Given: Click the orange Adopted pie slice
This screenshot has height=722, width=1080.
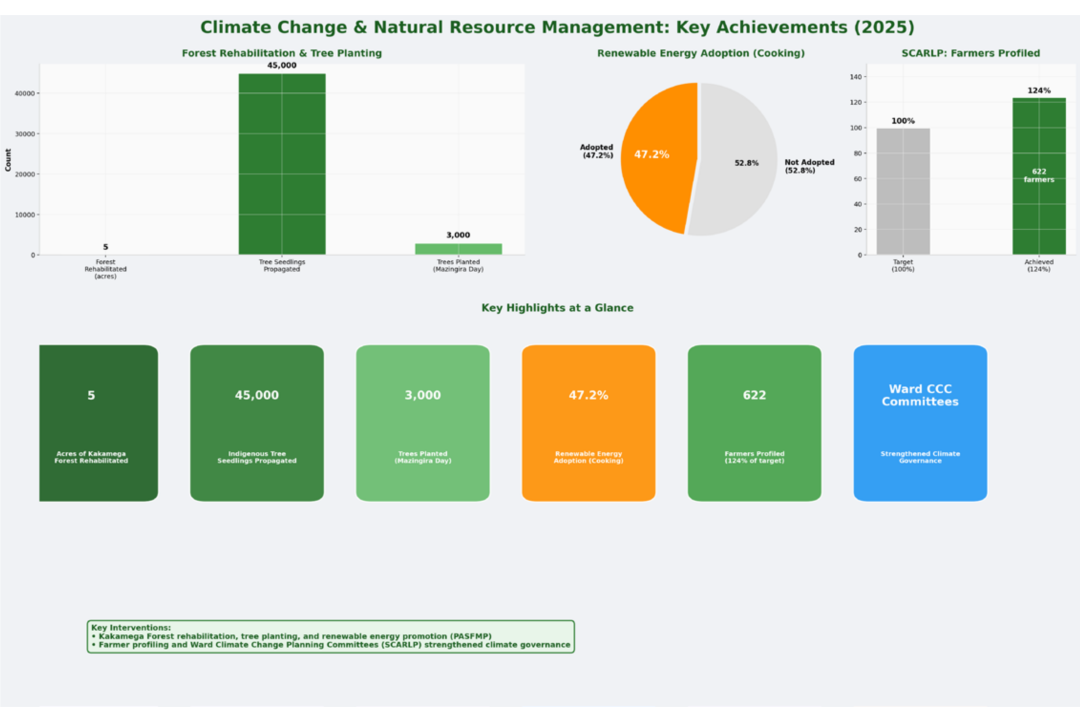Looking at the screenshot, I should coord(659,158).
